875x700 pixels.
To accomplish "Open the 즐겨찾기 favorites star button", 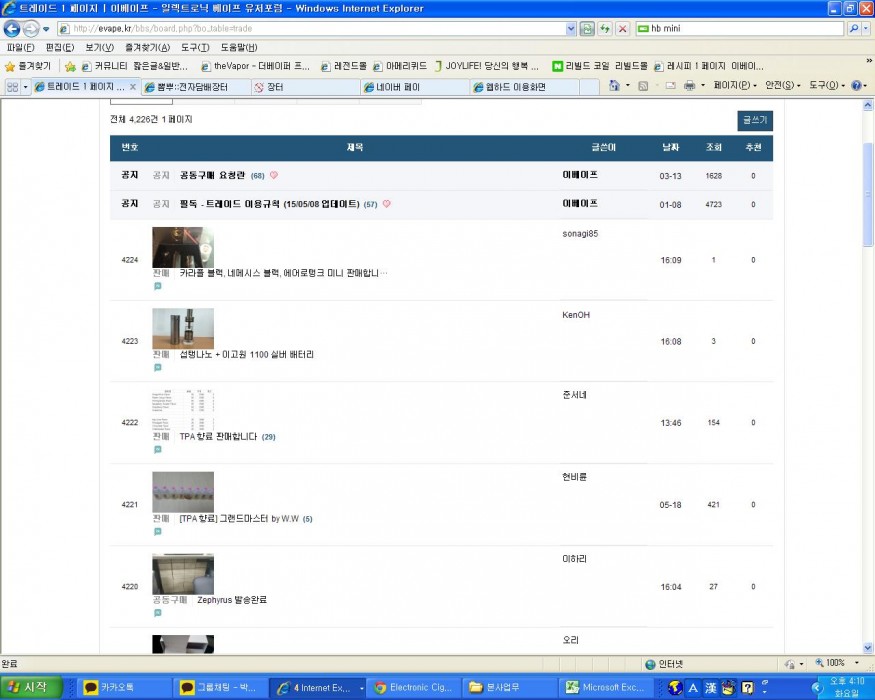I will coord(30,66).
